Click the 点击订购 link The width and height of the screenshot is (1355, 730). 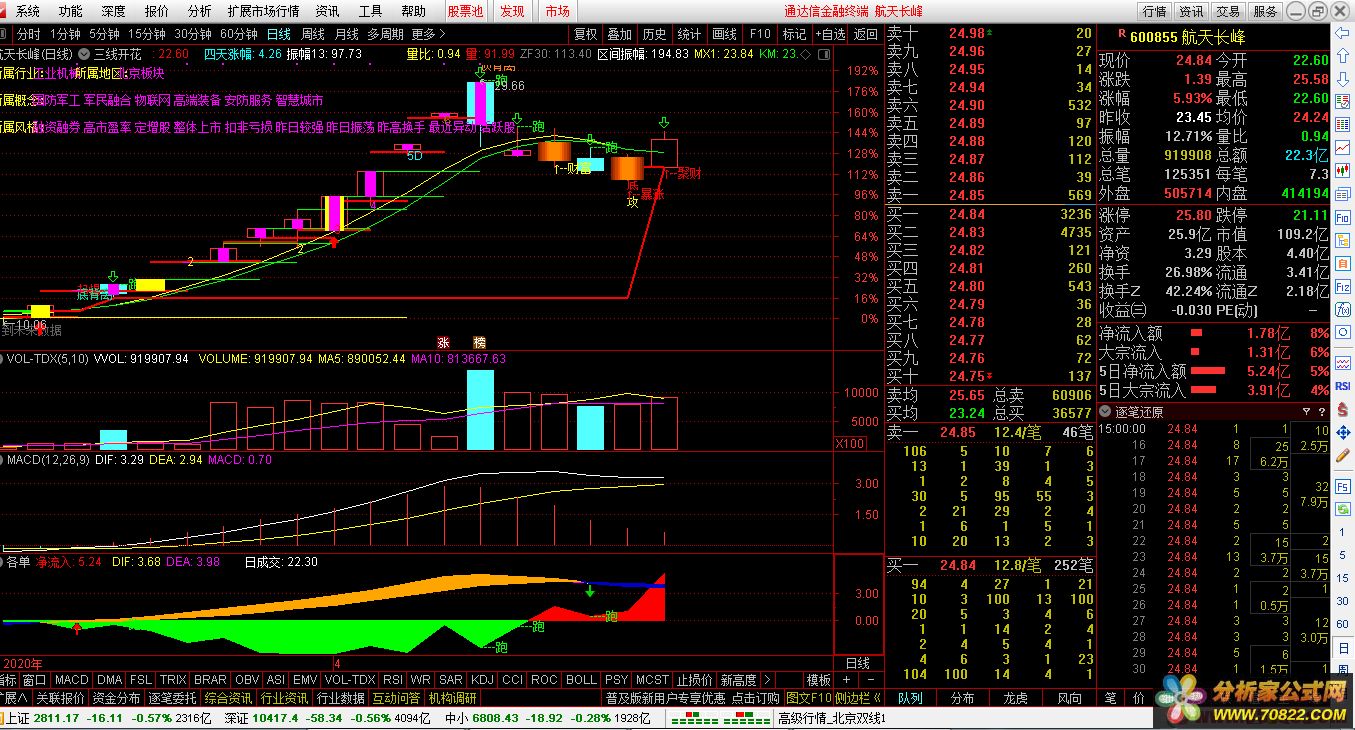tap(755, 698)
